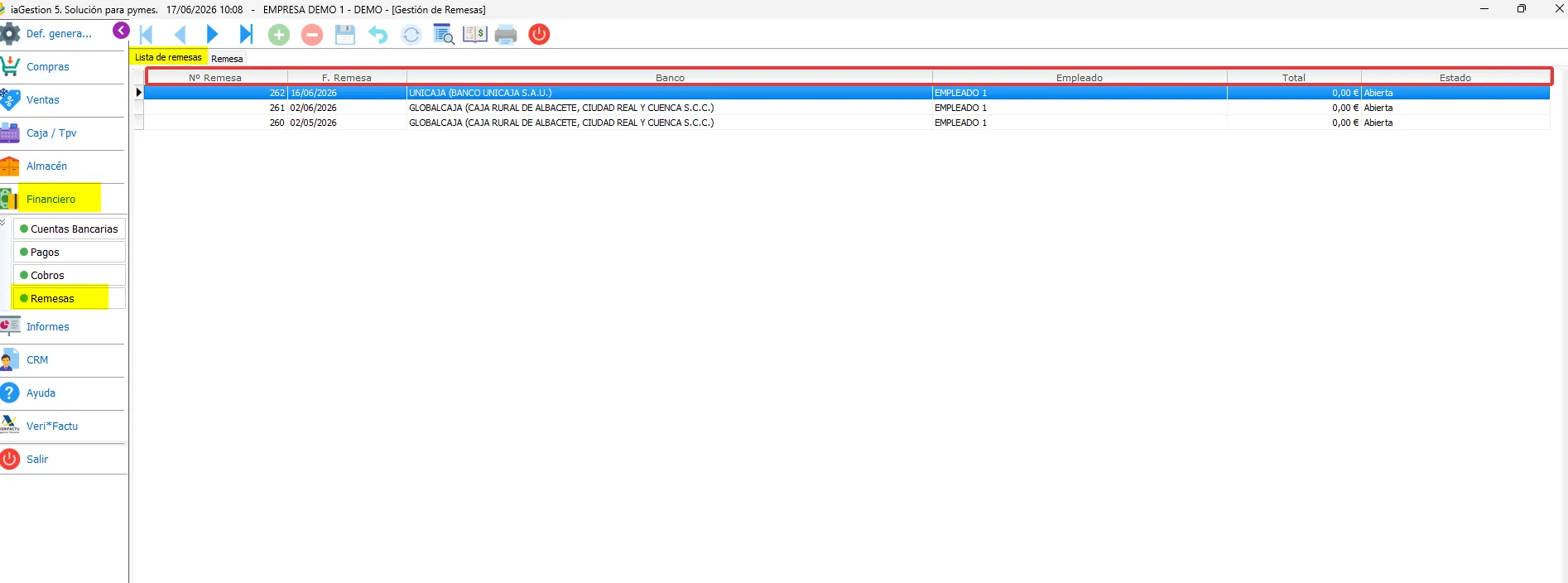Image resolution: width=1568 pixels, height=583 pixels.
Task: Collapse Financiero submenu double-chevron
Action: click(x=3, y=222)
